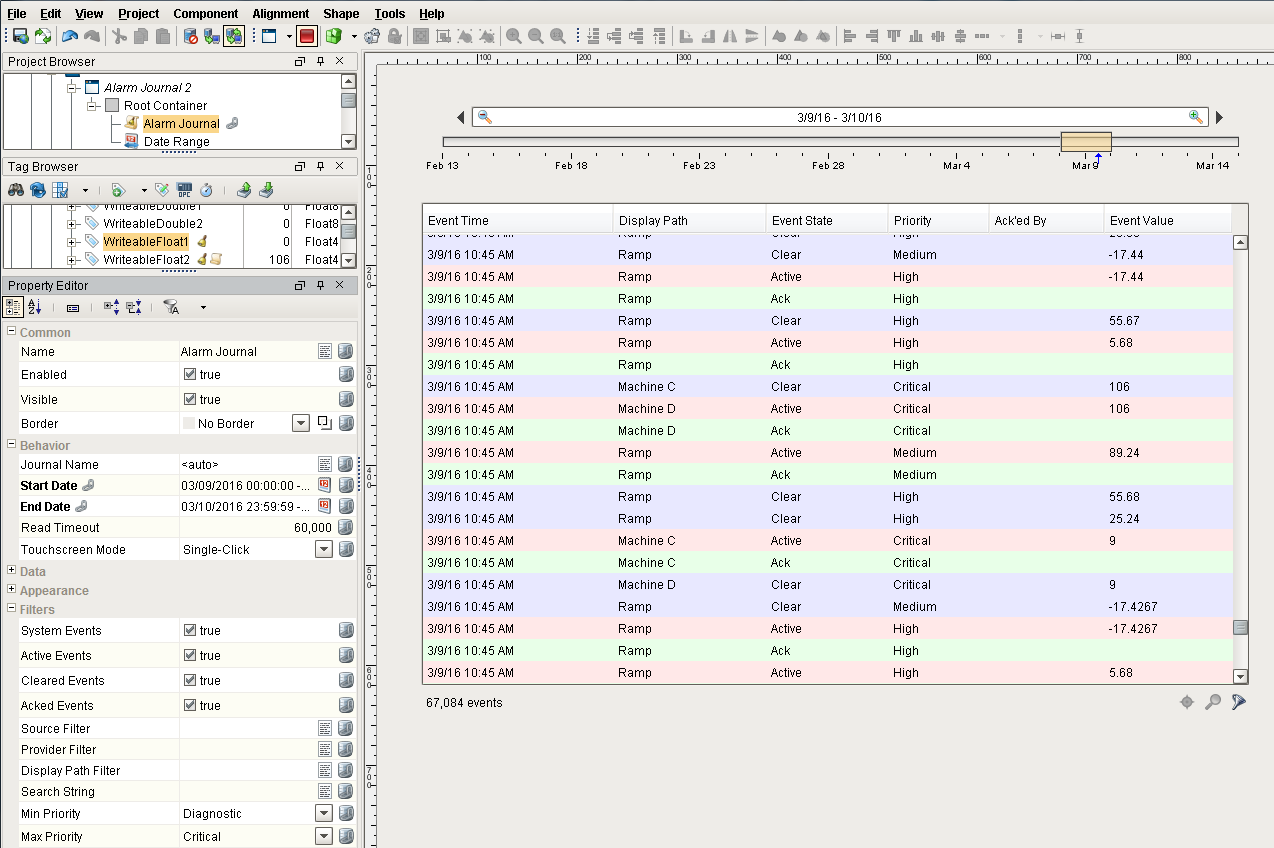The height and width of the screenshot is (848, 1274).
Task: Refresh the tag tree via refresh icon
Action: tap(36, 190)
